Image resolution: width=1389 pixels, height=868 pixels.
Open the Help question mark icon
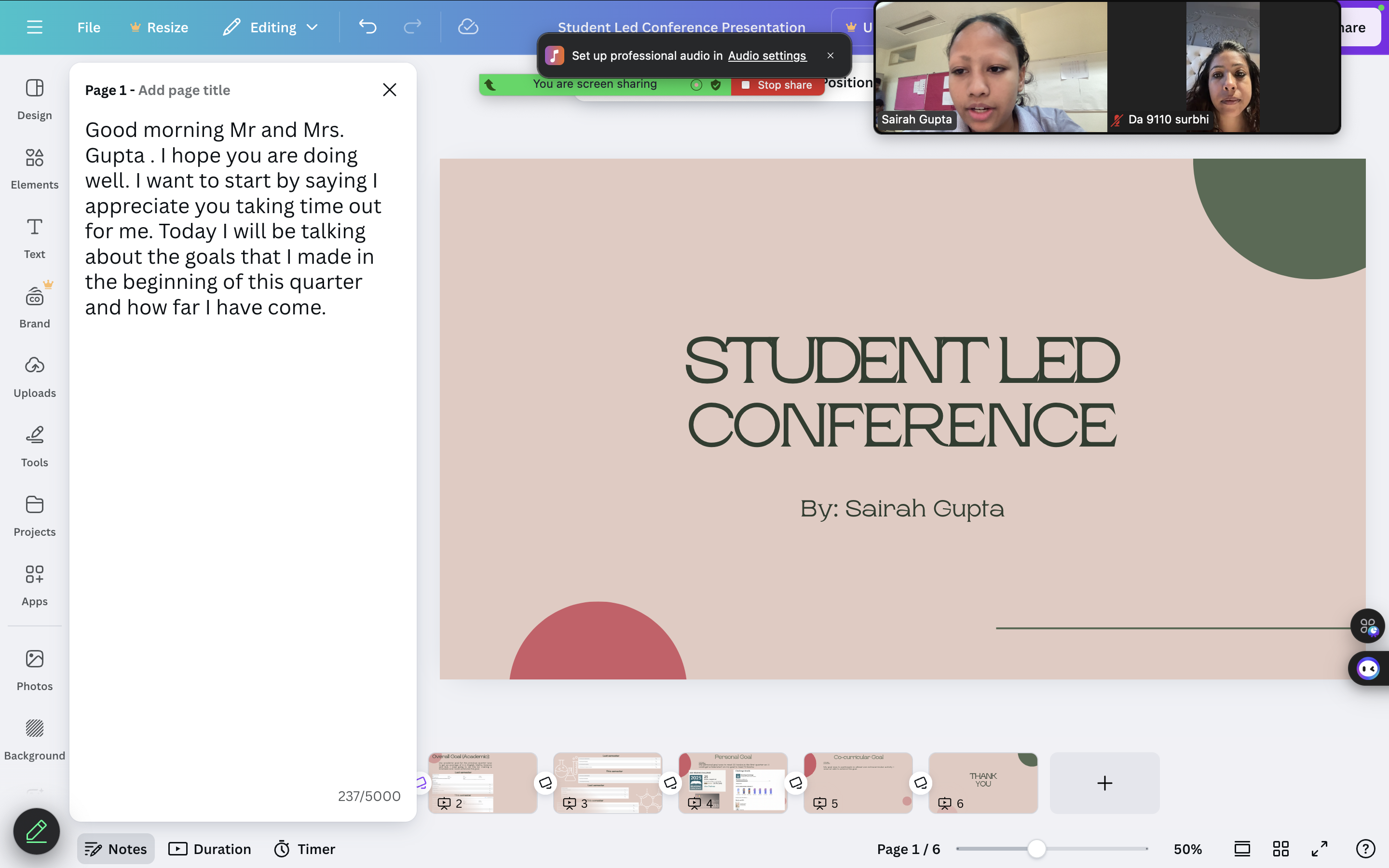(1365, 849)
